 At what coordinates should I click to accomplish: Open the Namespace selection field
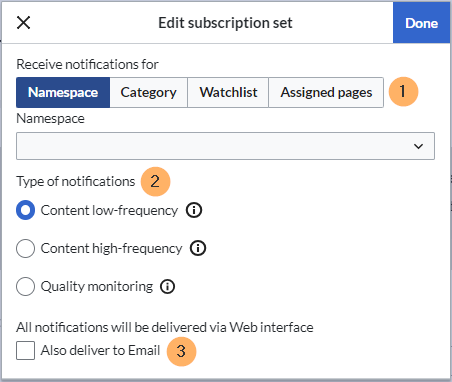tap(225, 146)
